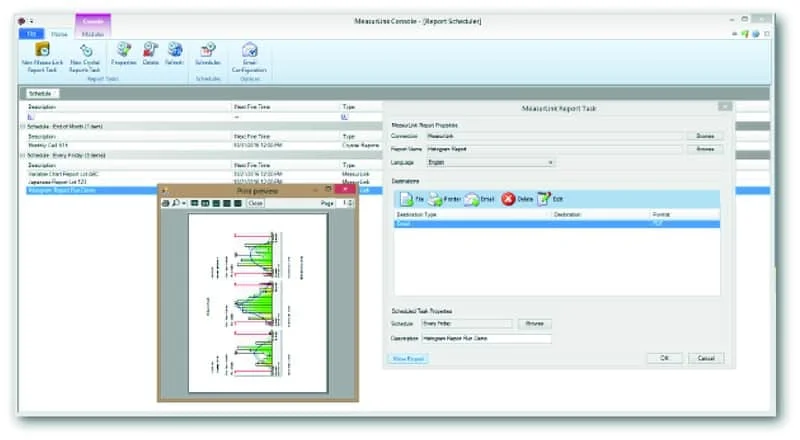
Task: Click the print icon in Print preview
Action: 165,203
